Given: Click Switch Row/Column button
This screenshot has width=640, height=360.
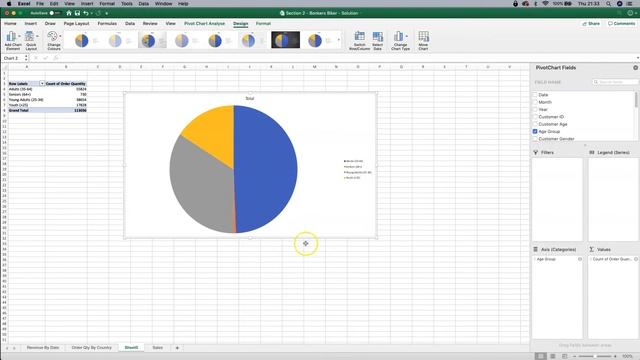Looking at the screenshot, I should click(x=359, y=40).
